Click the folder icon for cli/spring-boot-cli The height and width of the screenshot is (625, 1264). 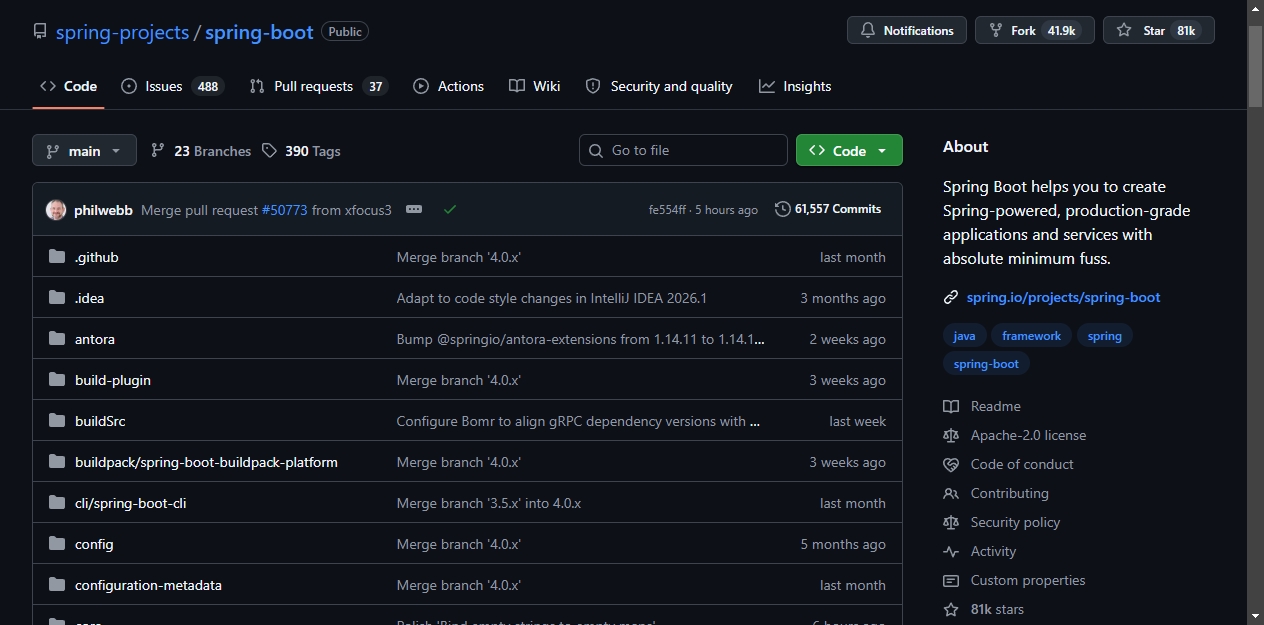pos(57,503)
